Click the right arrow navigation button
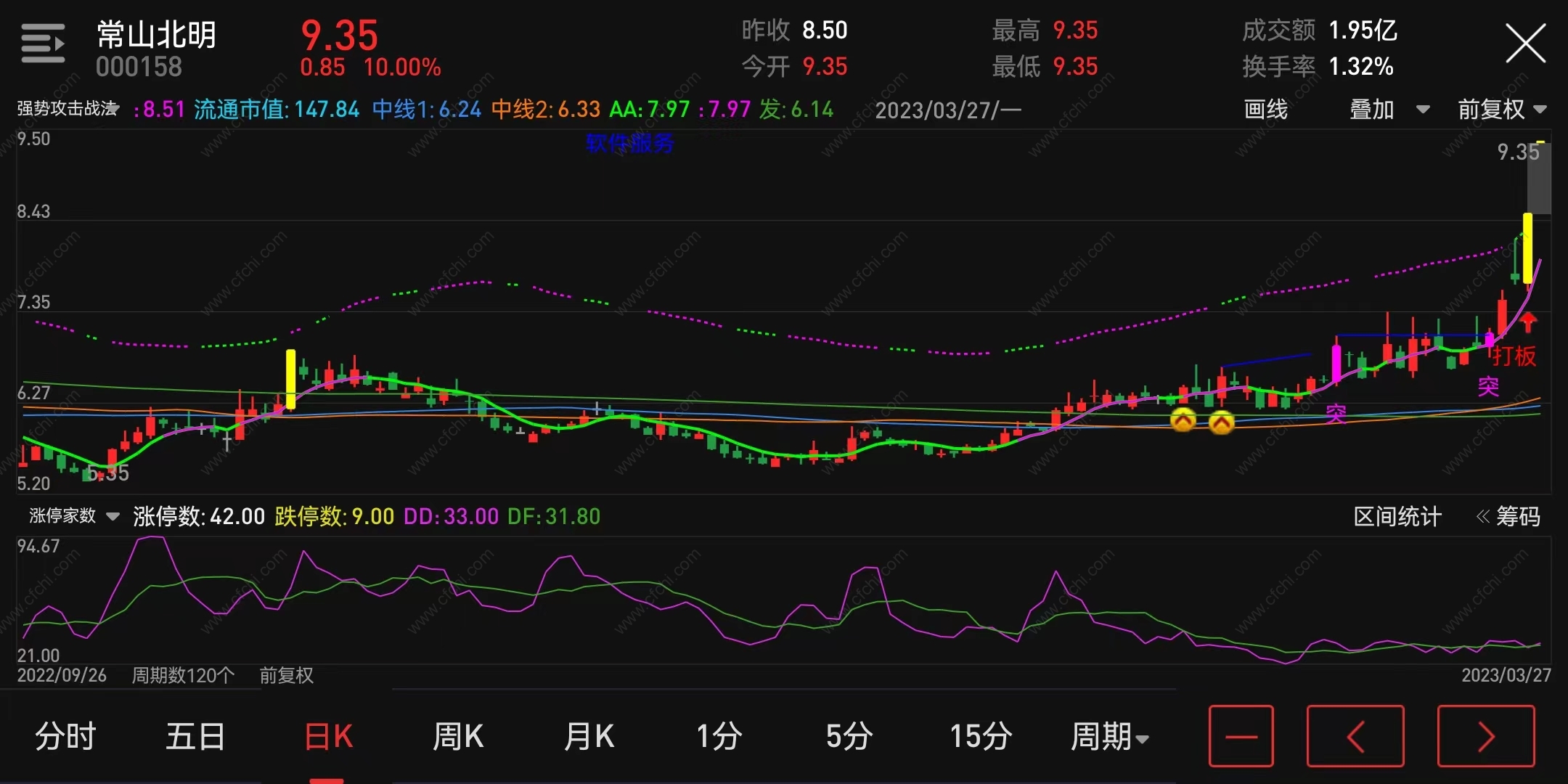 [x=1485, y=736]
